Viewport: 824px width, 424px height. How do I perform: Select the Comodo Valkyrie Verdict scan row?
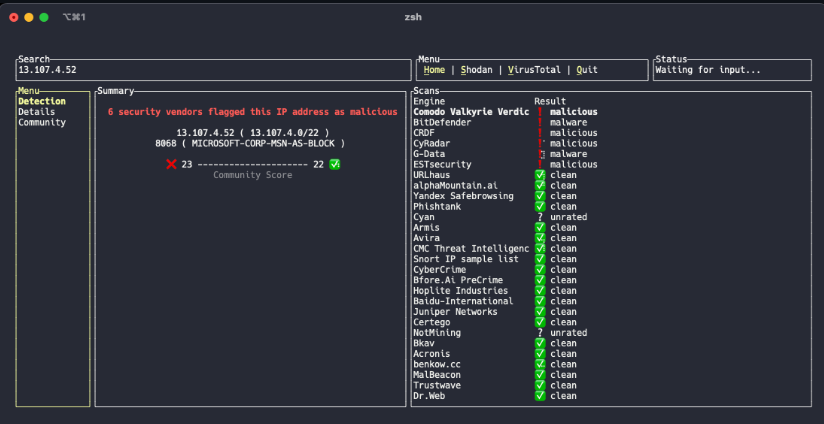click(x=472, y=112)
